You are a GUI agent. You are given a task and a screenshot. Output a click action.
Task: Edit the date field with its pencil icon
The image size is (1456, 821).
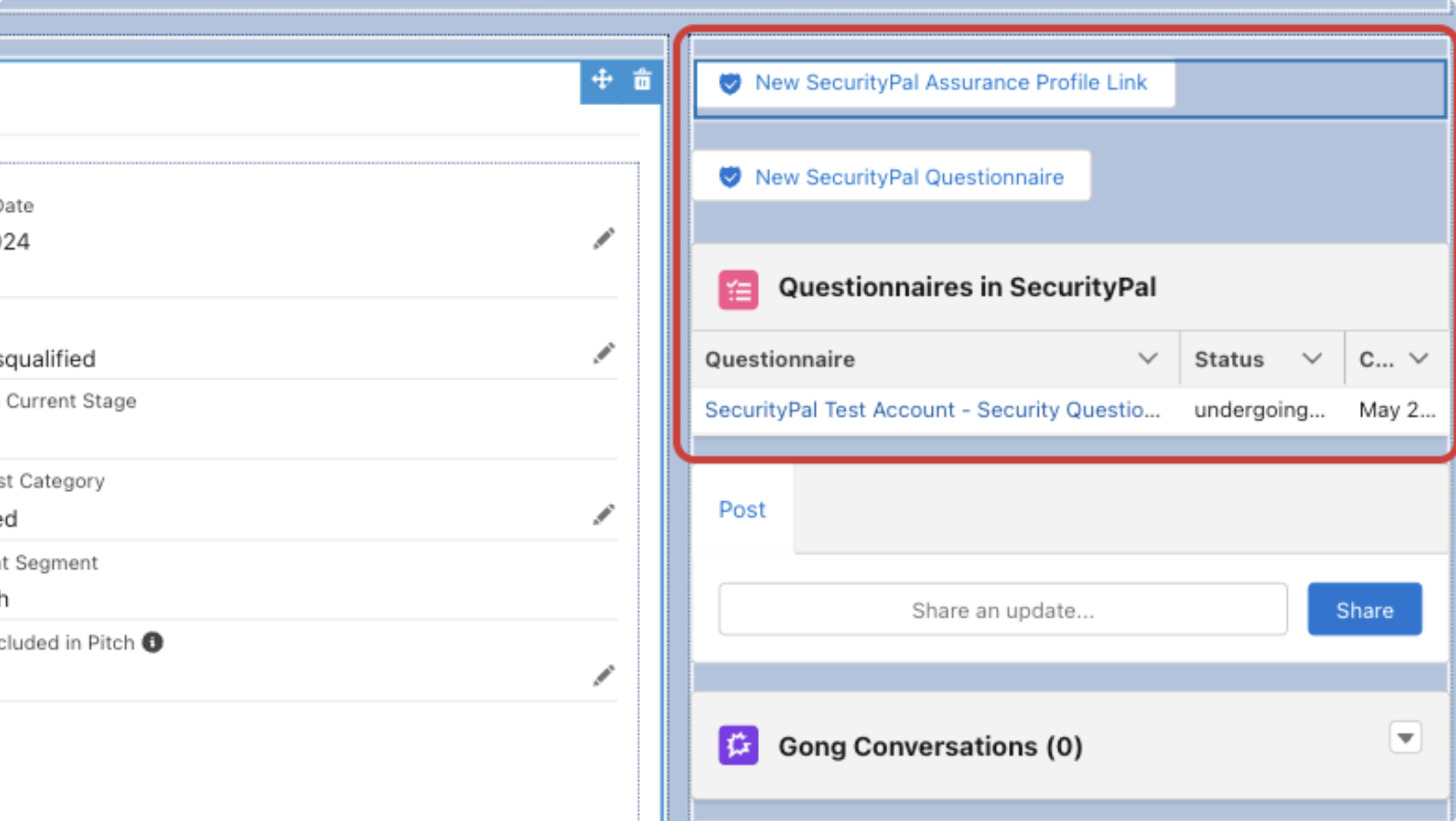point(603,239)
